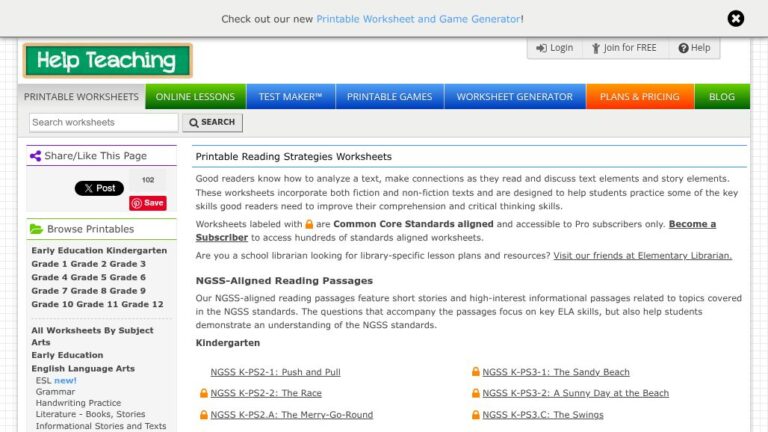Click lock icon beside The Race
This screenshot has width=768, height=432.
point(204,393)
